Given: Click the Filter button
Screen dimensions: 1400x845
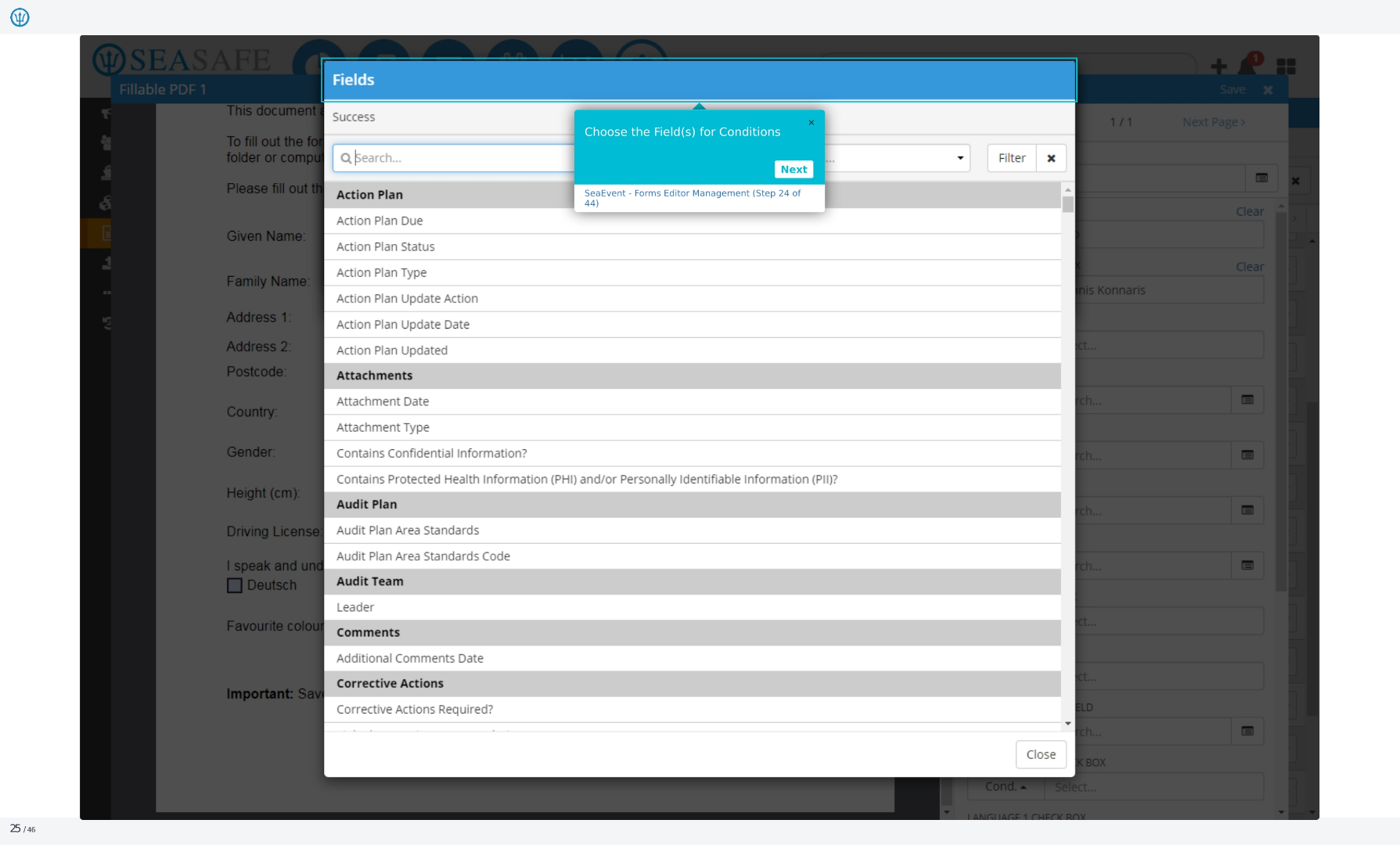Looking at the screenshot, I should click(1012, 158).
